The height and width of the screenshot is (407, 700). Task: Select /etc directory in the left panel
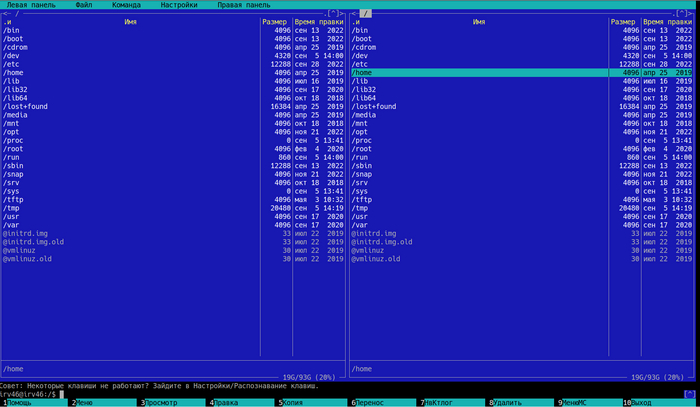point(12,63)
